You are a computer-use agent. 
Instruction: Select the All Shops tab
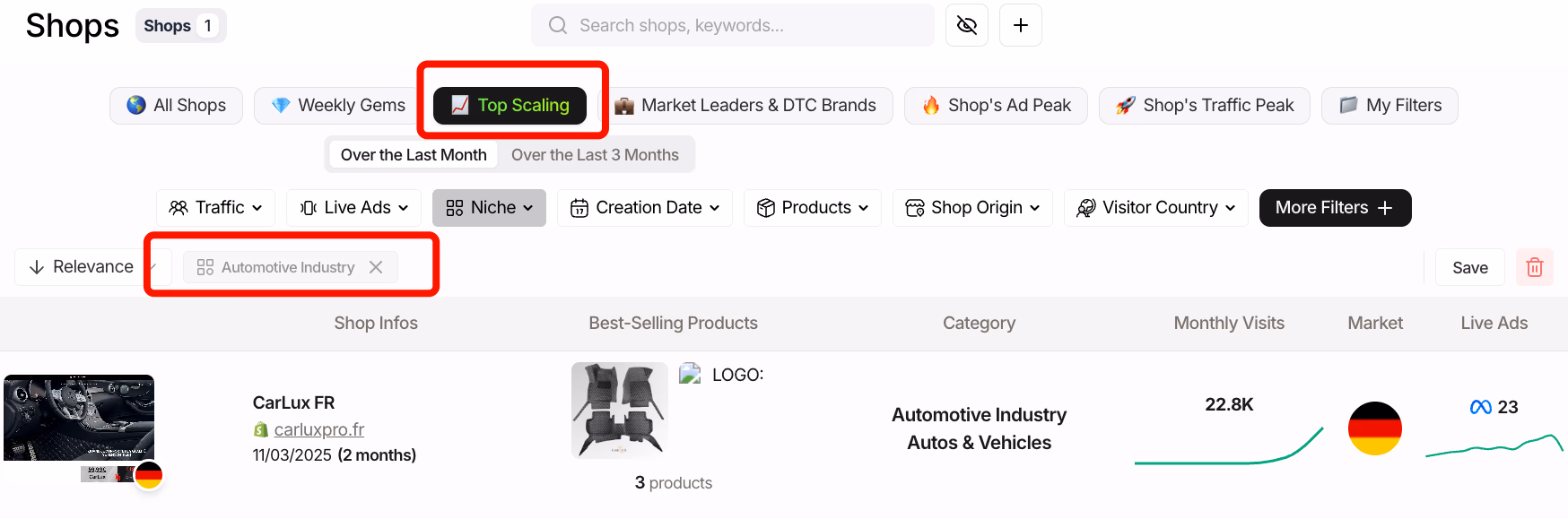pyautogui.click(x=176, y=105)
